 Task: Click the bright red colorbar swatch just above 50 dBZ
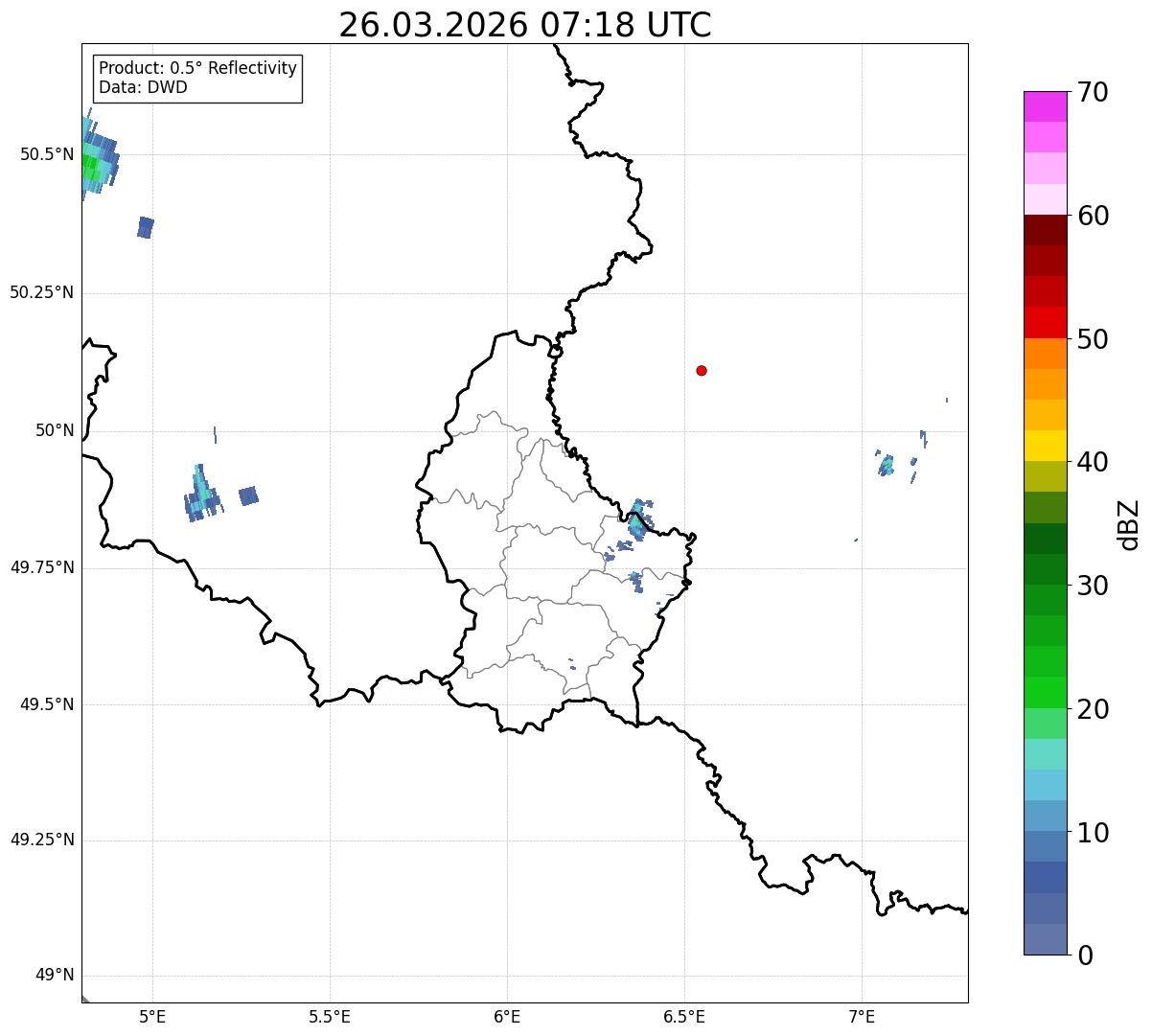(1045, 323)
